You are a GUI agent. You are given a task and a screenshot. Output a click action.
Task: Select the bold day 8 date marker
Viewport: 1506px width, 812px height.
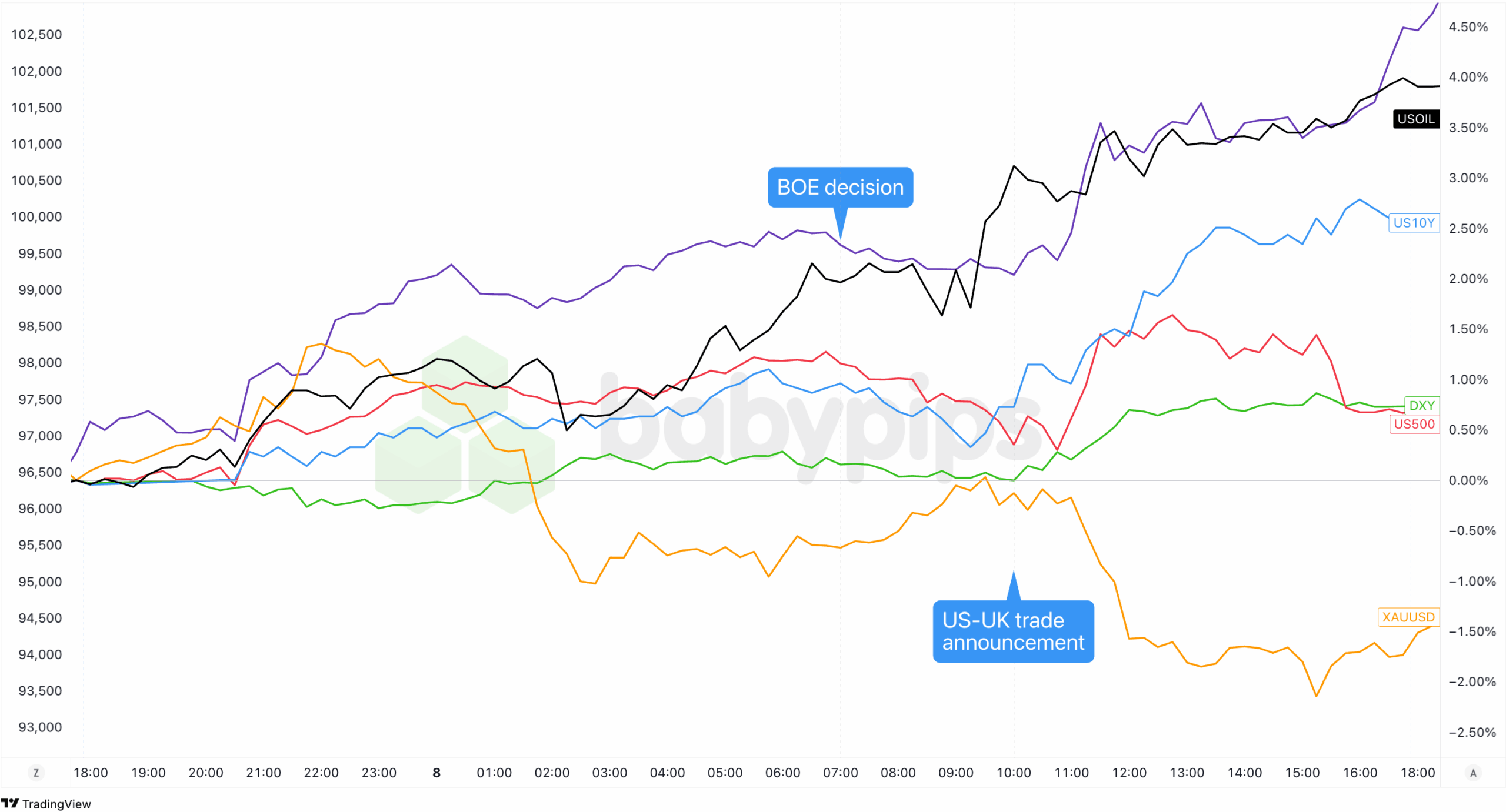point(437,773)
